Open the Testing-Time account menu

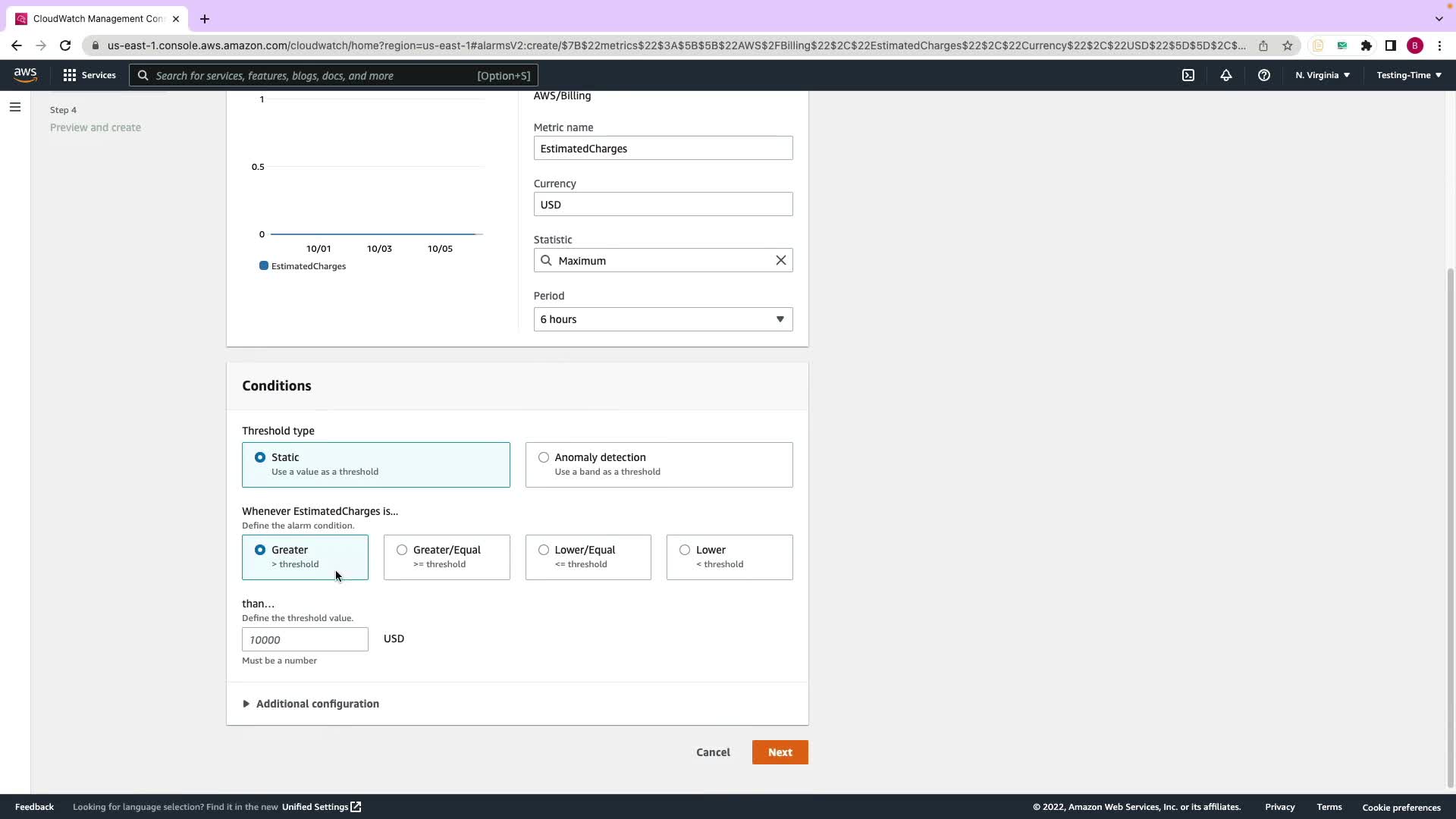pos(1408,75)
